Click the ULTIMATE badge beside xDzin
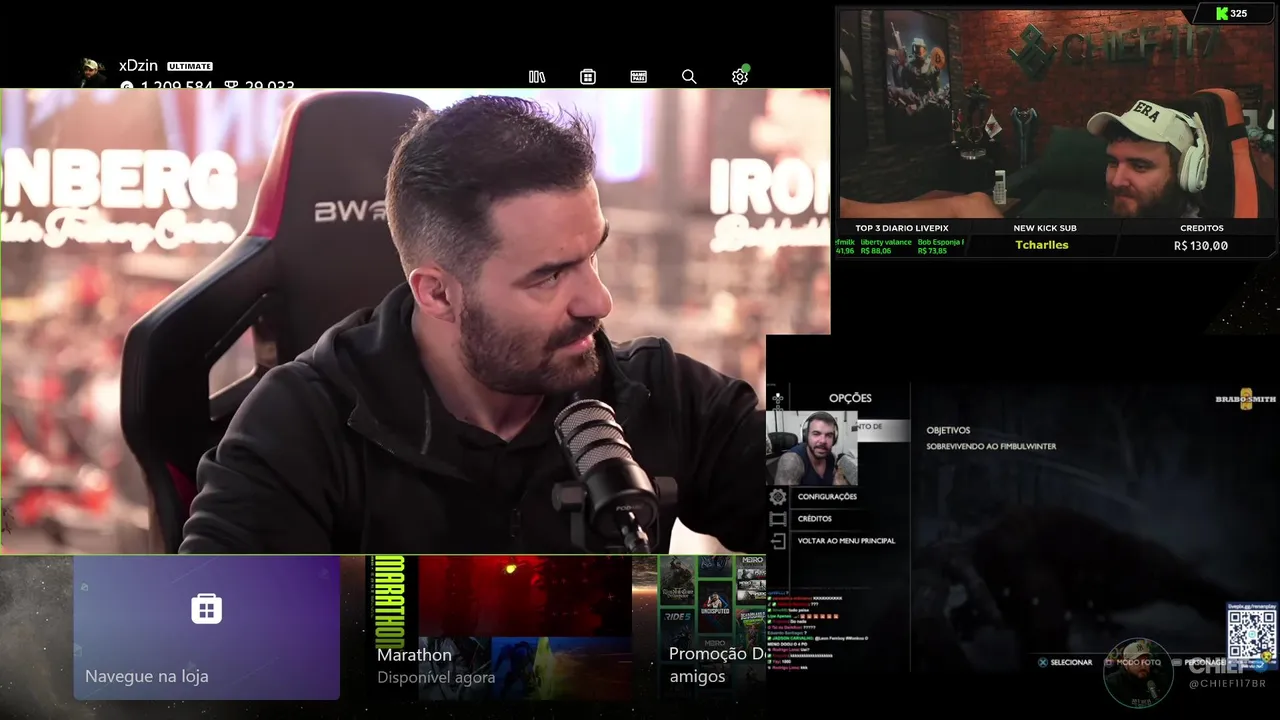The image size is (1280, 720). pyautogui.click(x=190, y=66)
